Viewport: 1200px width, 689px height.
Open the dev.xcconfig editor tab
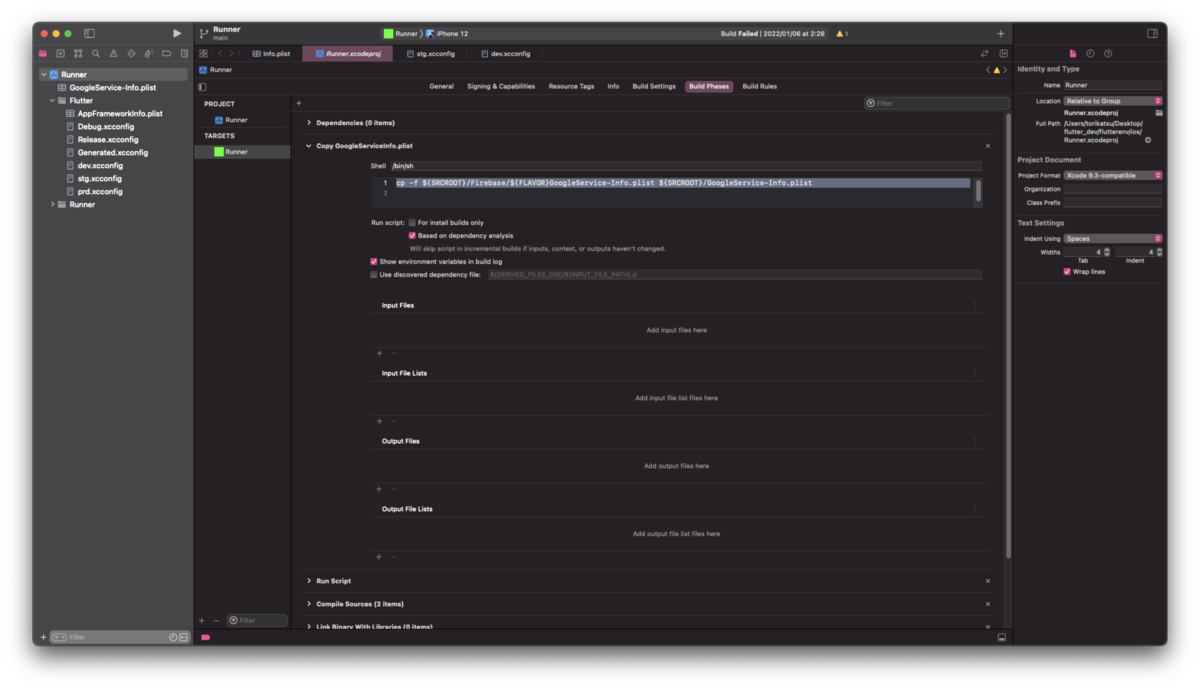(x=505, y=54)
